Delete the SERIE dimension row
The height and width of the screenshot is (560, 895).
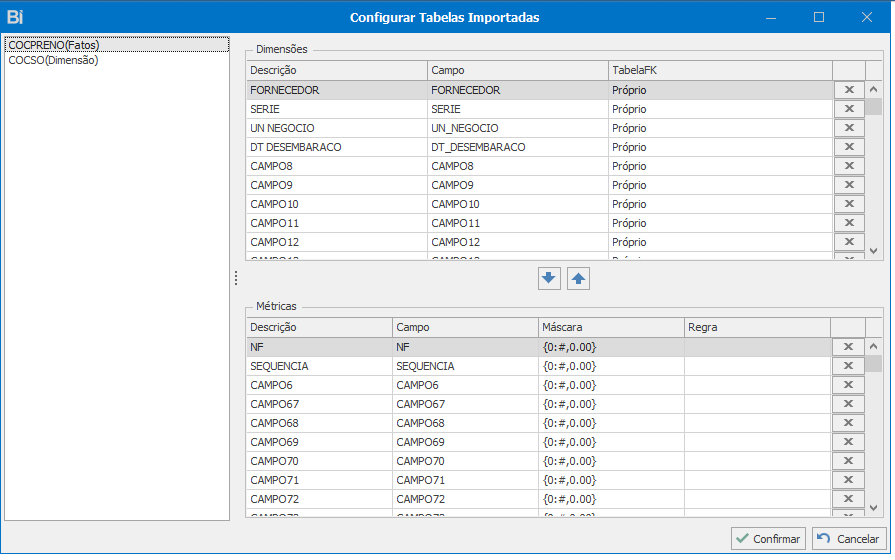pos(849,109)
